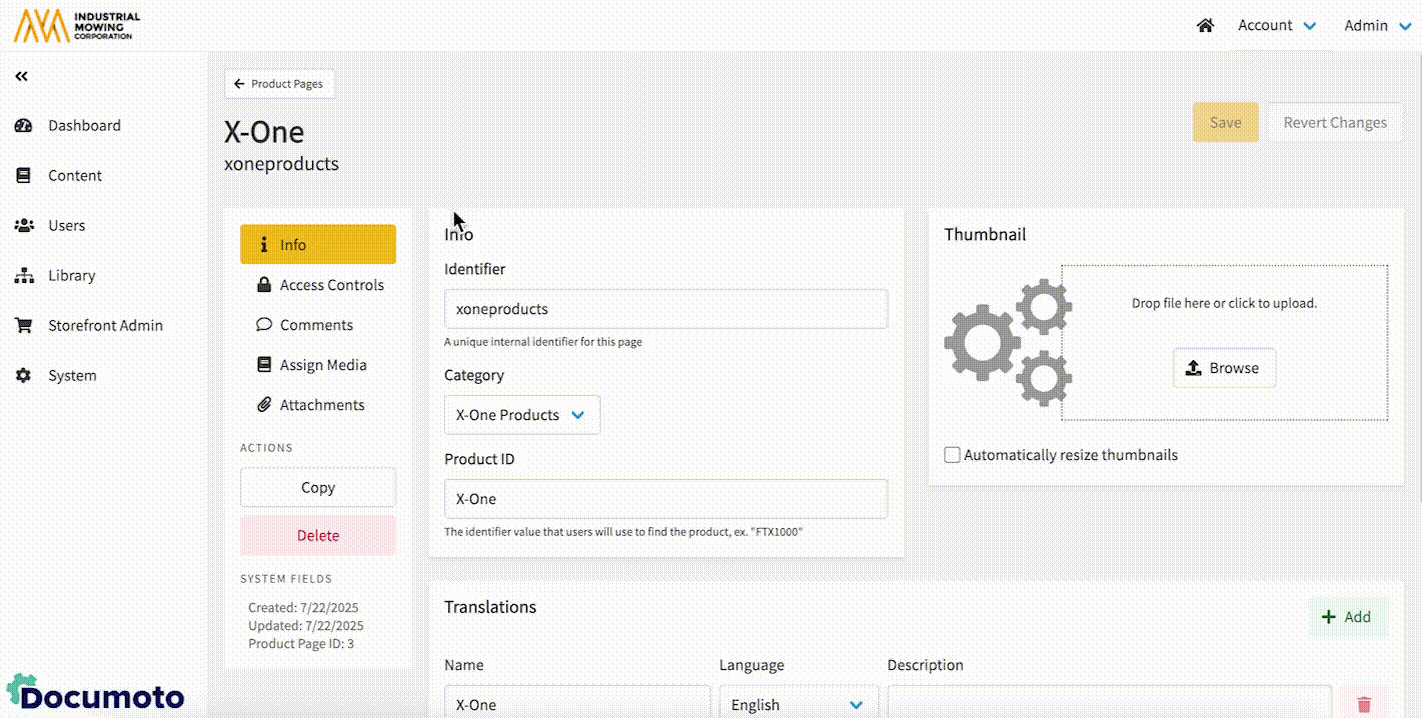Open System settings via the gear icon

point(24,375)
